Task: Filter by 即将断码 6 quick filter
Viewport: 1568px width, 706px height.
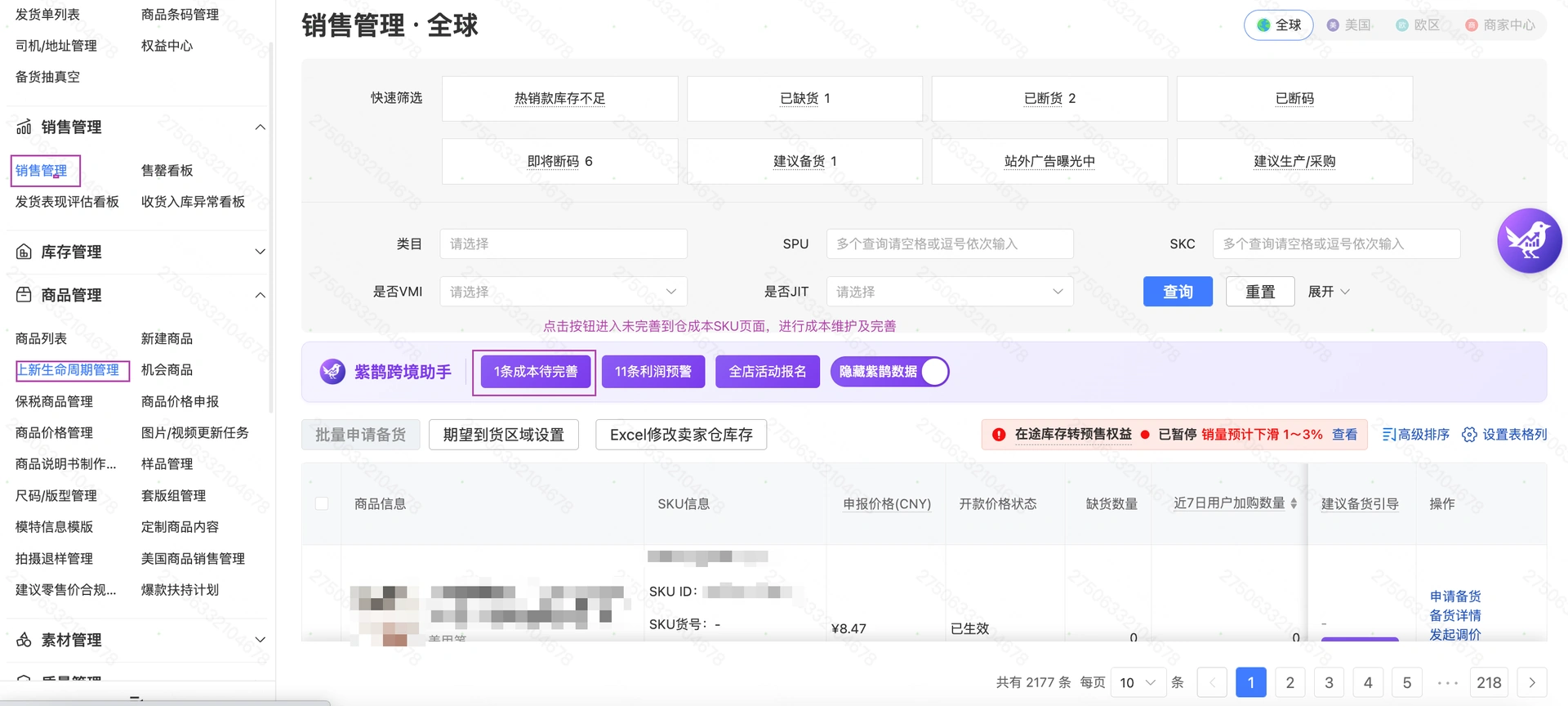Action: point(560,162)
